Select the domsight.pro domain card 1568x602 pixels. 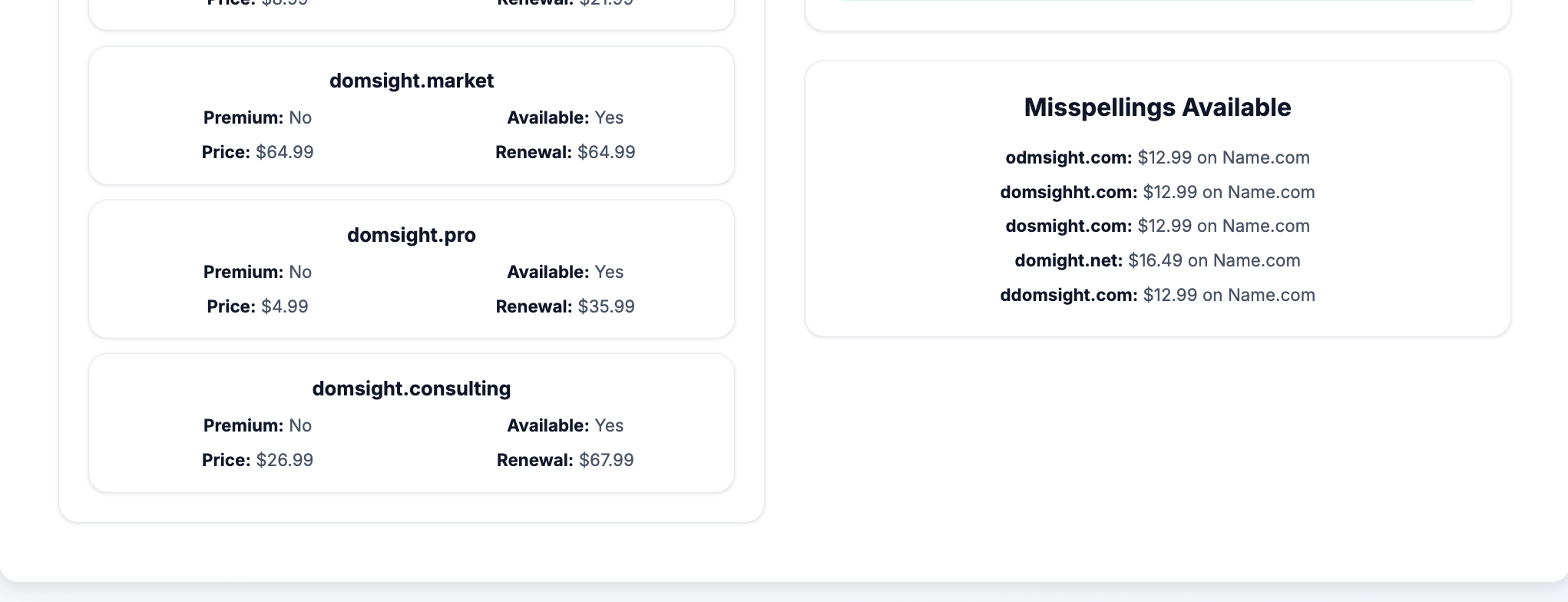(x=412, y=269)
